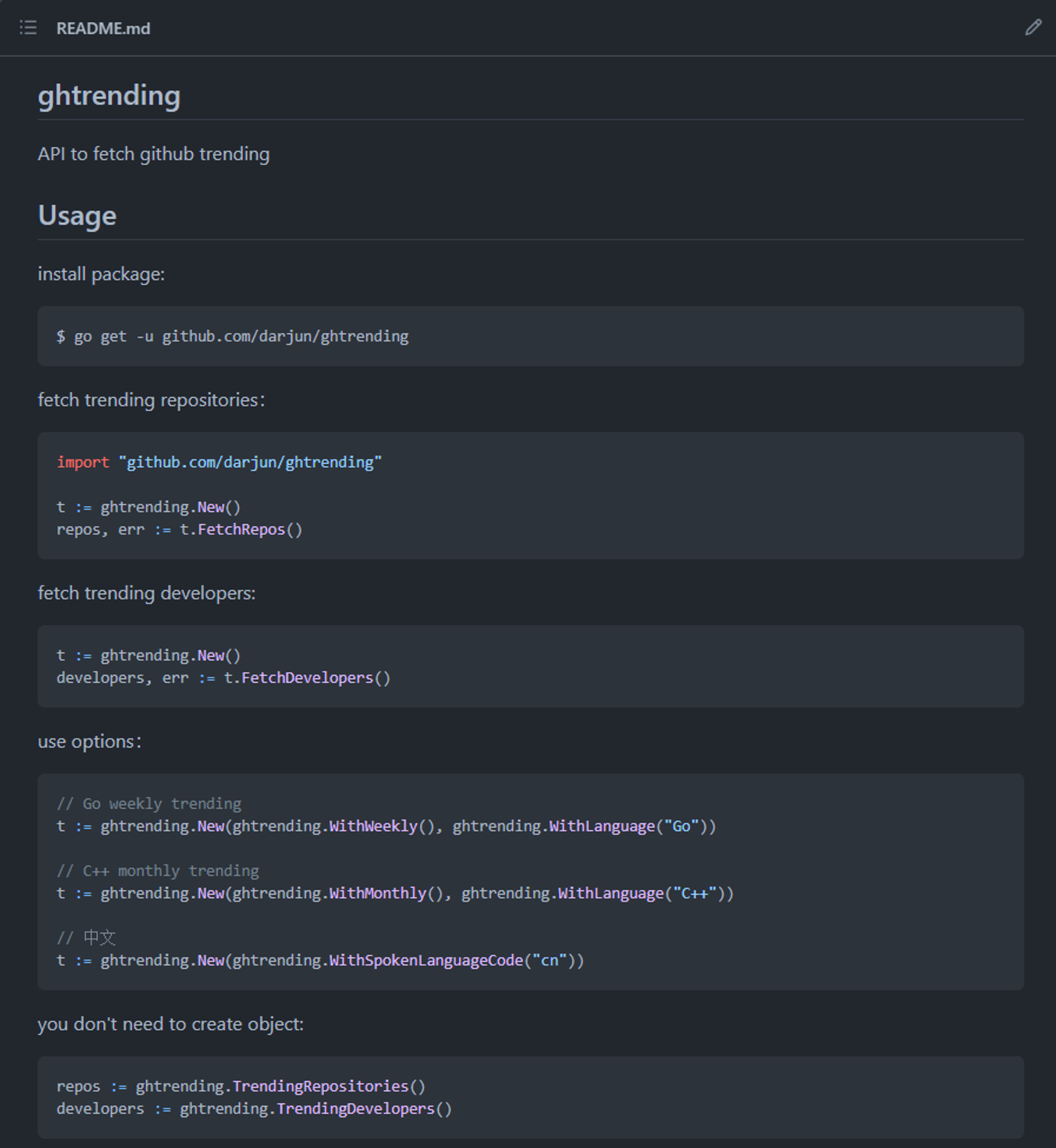Click the 'use options:' paragraph
This screenshot has width=1056, height=1148.
[x=90, y=742]
